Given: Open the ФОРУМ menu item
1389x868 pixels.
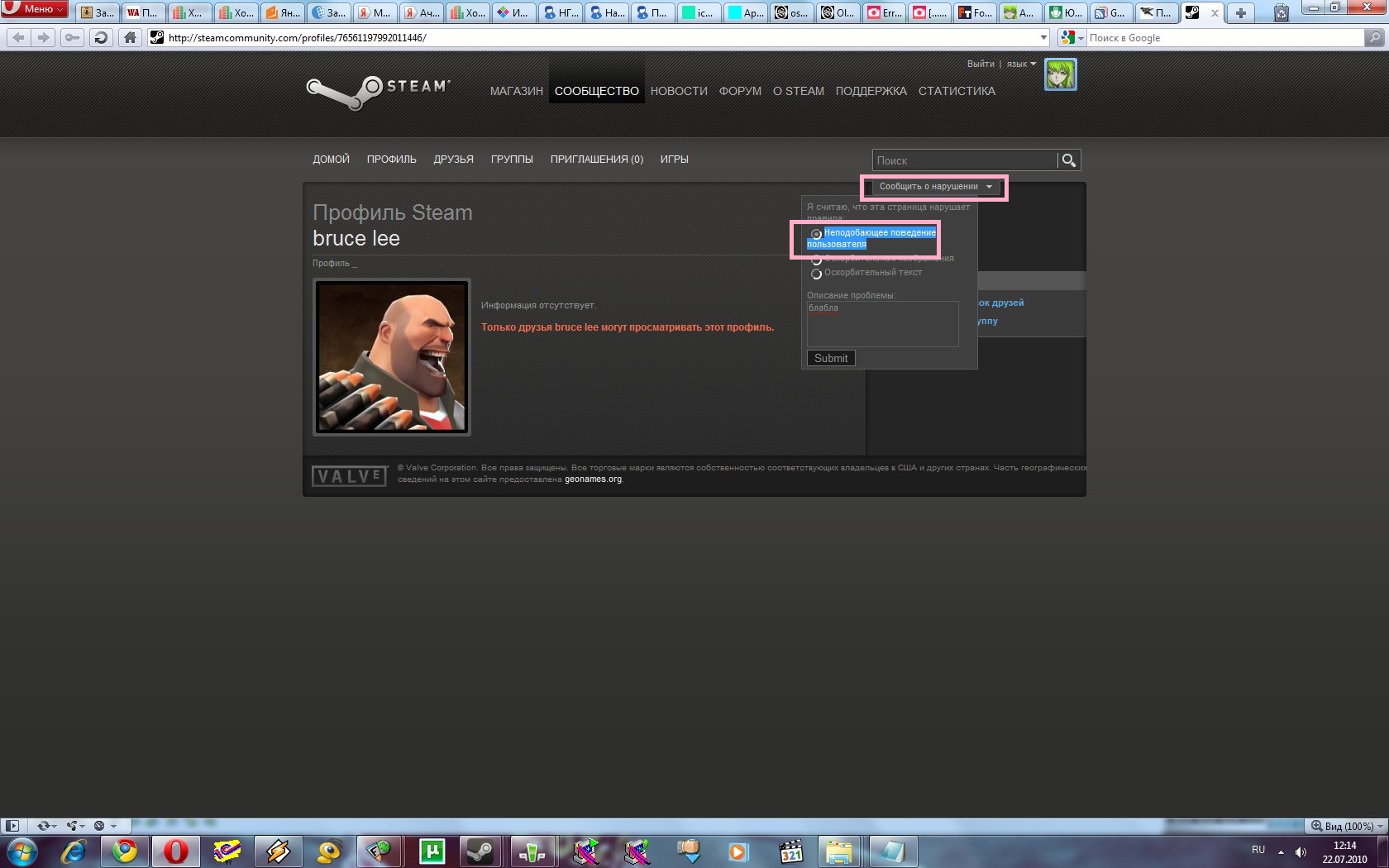Looking at the screenshot, I should coord(740,91).
